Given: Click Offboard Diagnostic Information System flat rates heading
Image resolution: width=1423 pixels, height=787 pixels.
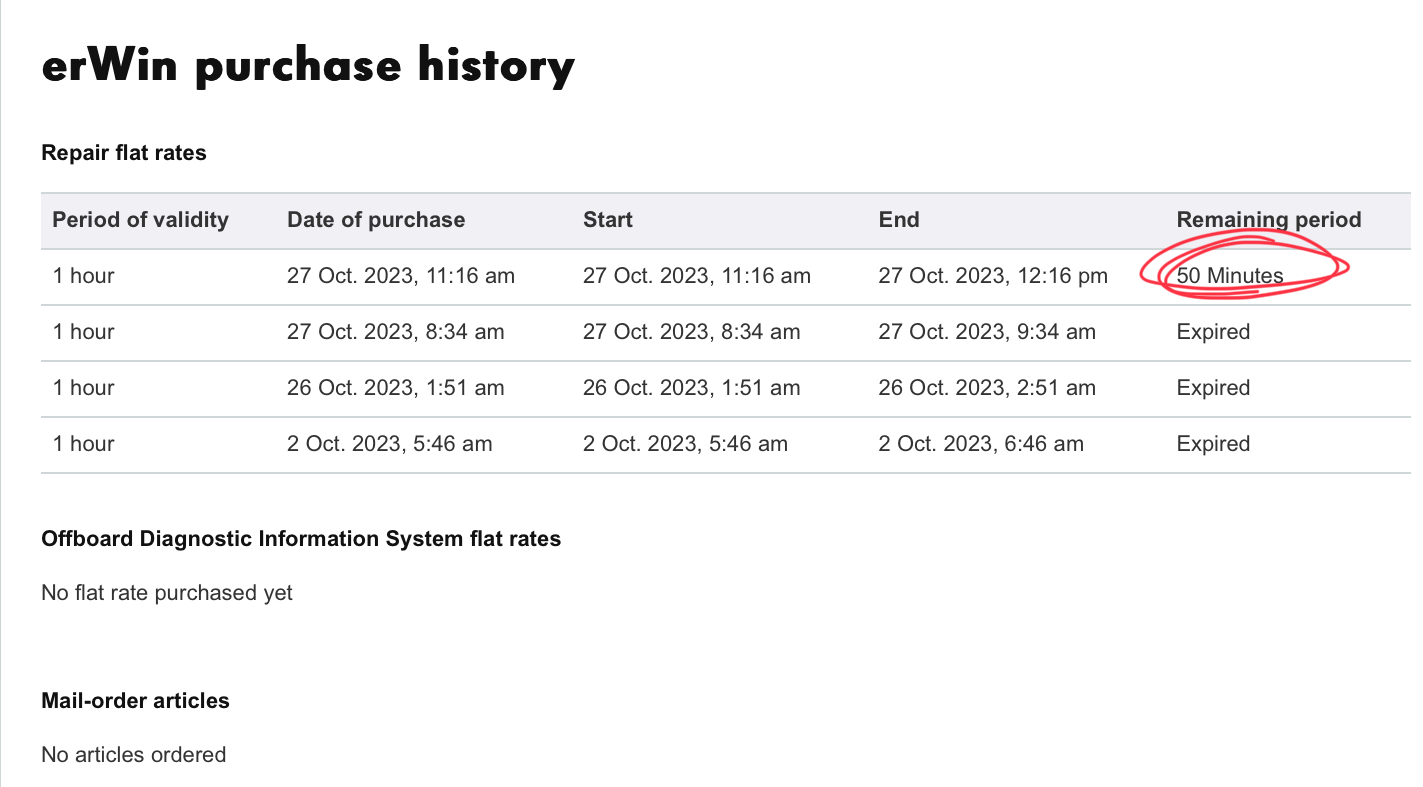Looking at the screenshot, I should pyautogui.click(x=301, y=539).
